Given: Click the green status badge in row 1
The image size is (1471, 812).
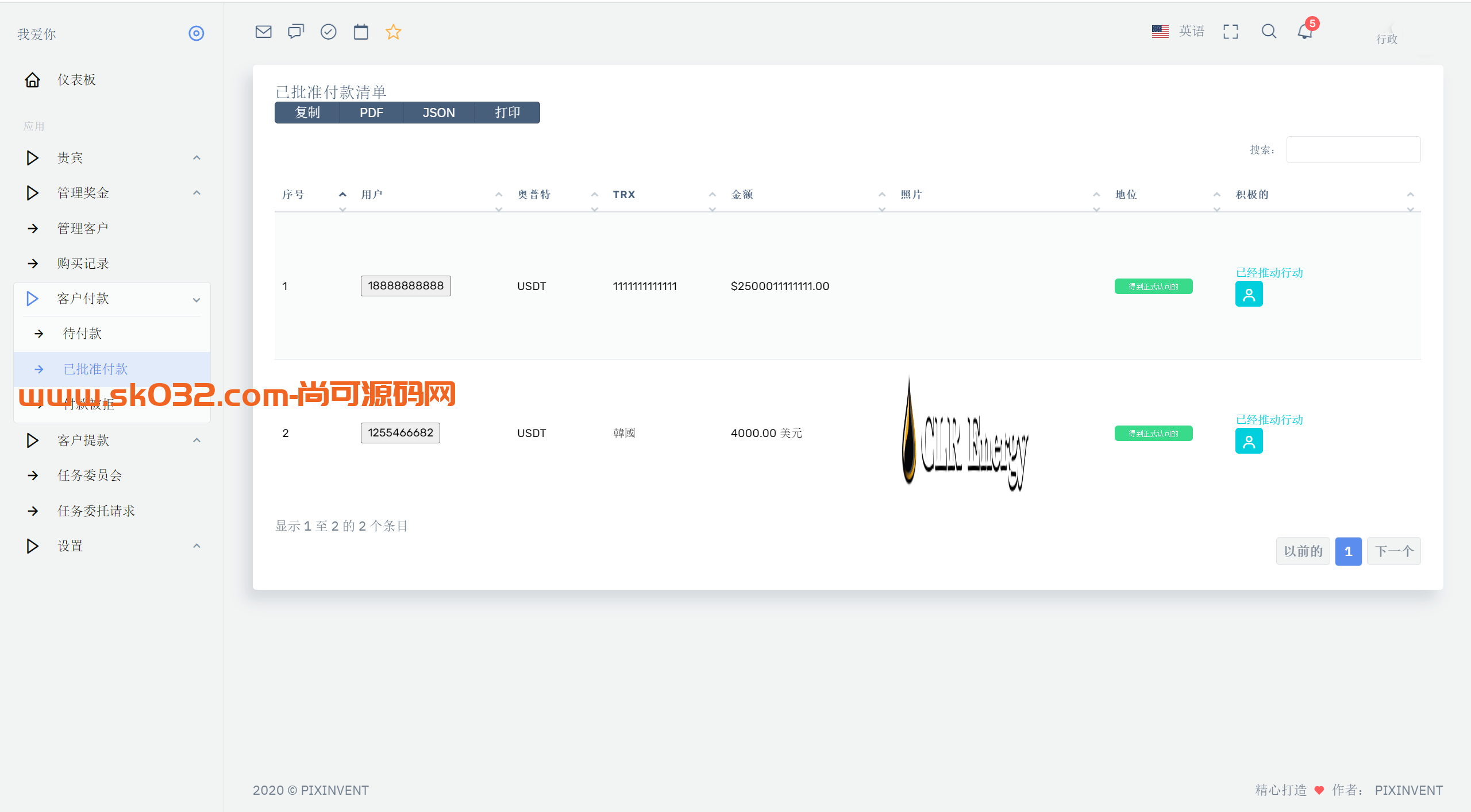Looking at the screenshot, I should (x=1153, y=287).
